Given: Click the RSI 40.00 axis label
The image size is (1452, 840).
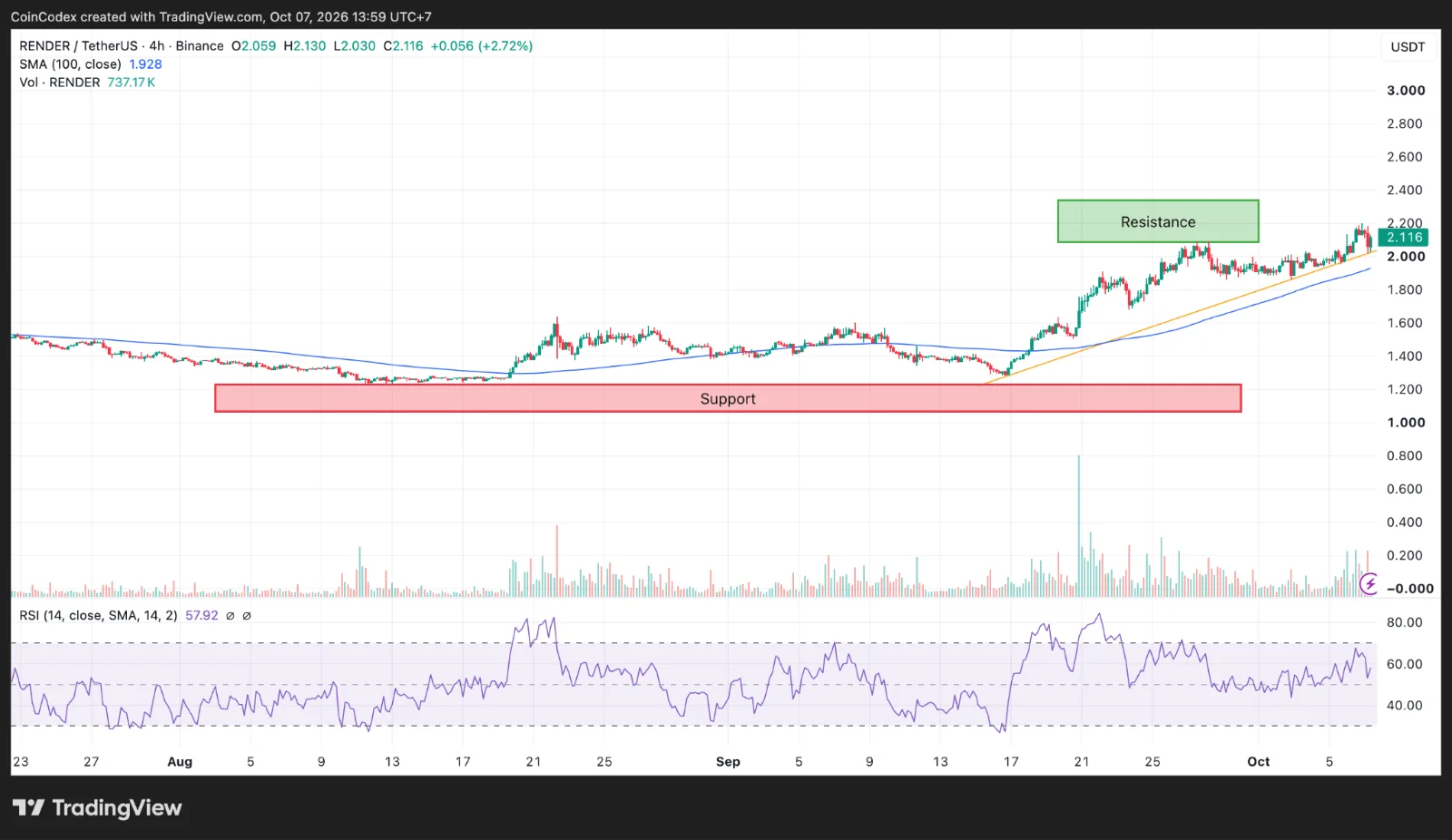Looking at the screenshot, I should pyautogui.click(x=1405, y=705).
